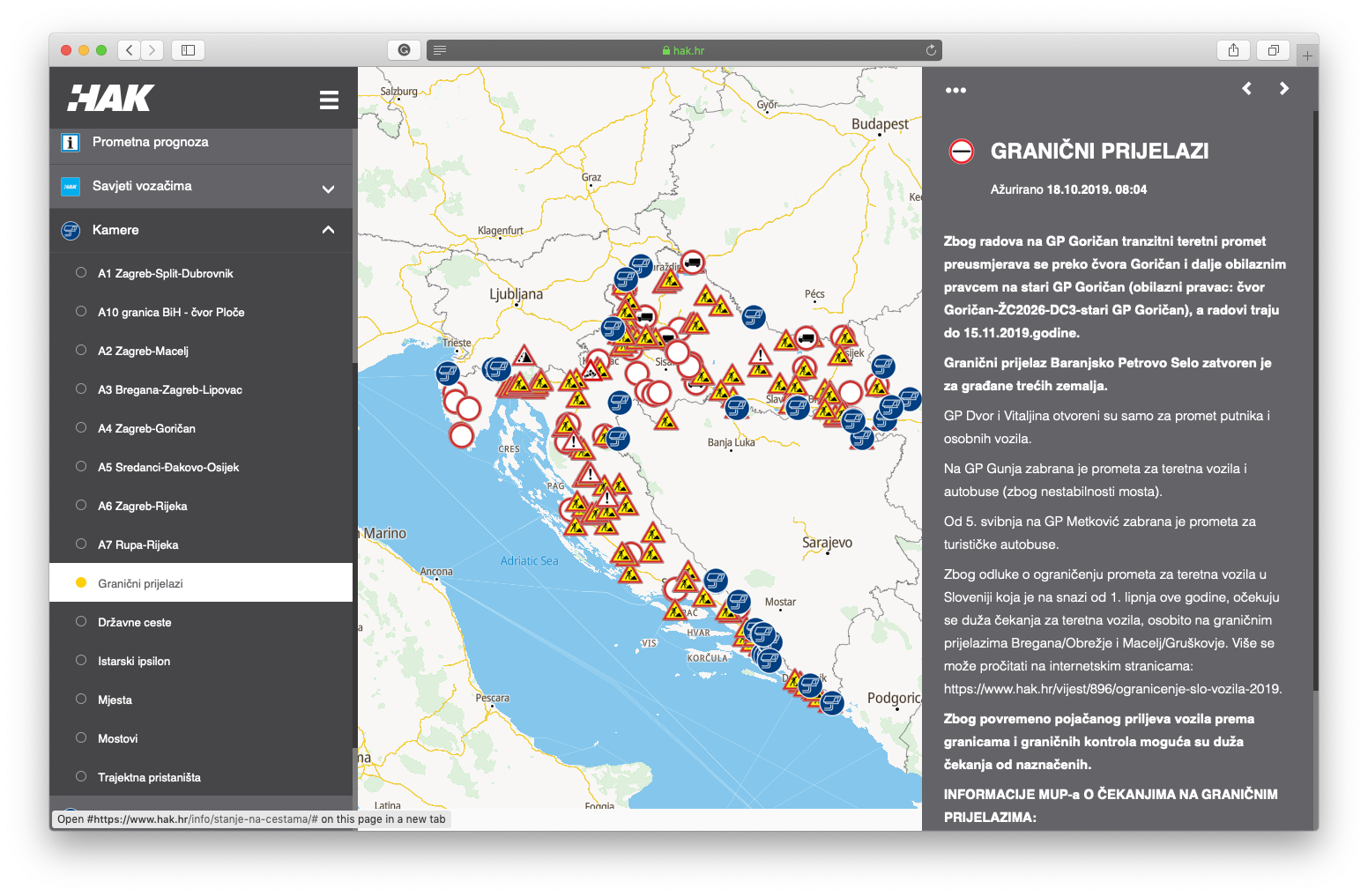Select the A6 Zagreb-Rijeka radio option

81,506
